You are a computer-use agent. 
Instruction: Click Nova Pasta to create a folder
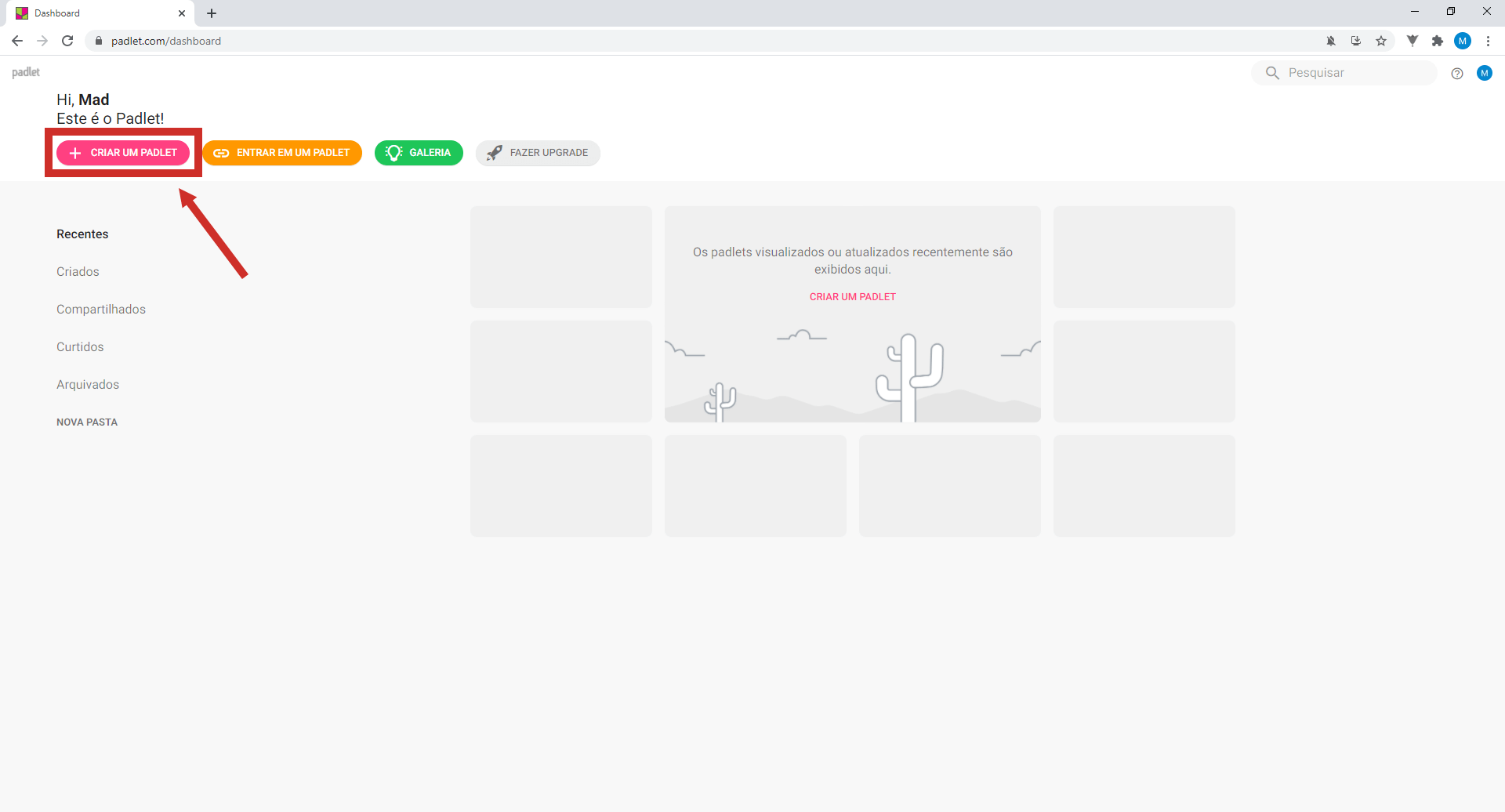[x=87, y=422]
